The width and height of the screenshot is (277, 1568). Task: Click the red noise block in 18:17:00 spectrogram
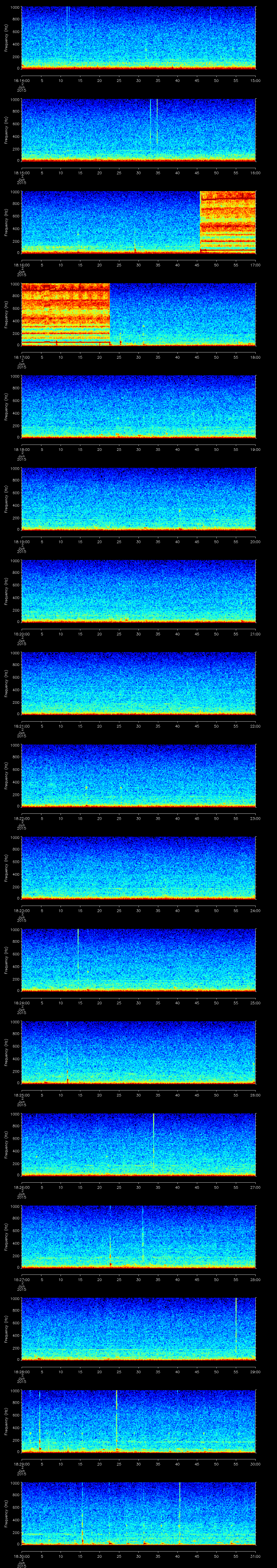65,314
